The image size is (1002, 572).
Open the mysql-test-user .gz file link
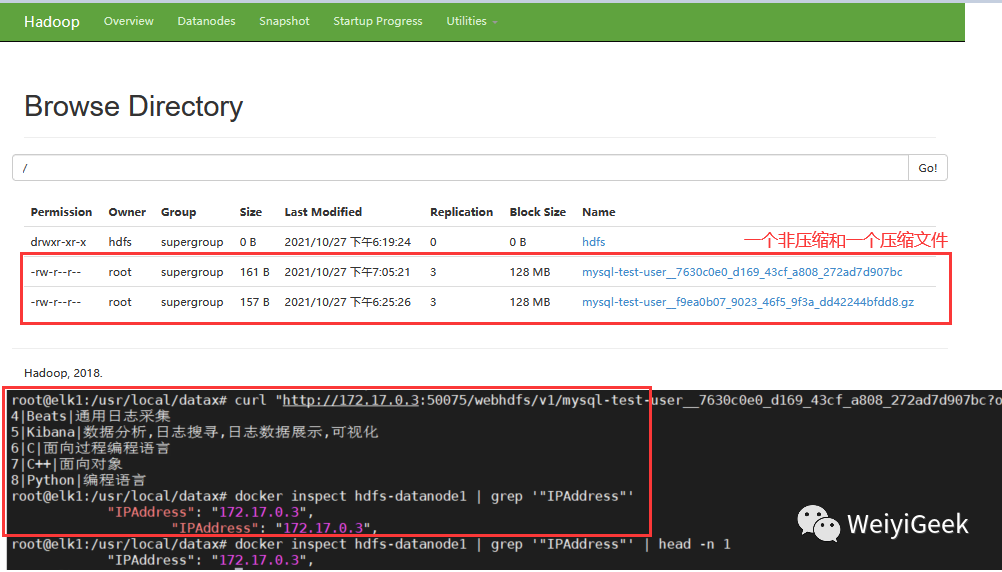coord(748,302)
